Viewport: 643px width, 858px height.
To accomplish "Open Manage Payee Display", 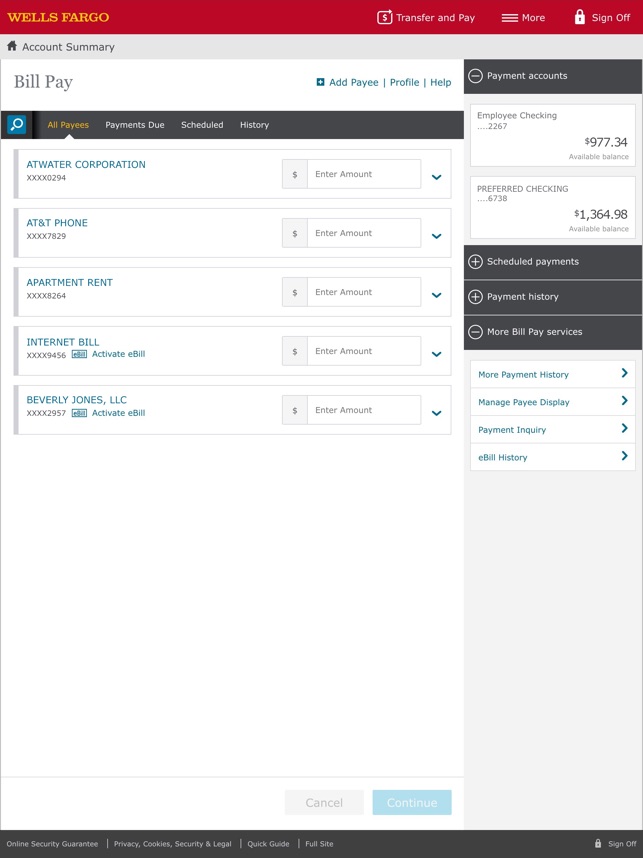I will coord(553,402).
